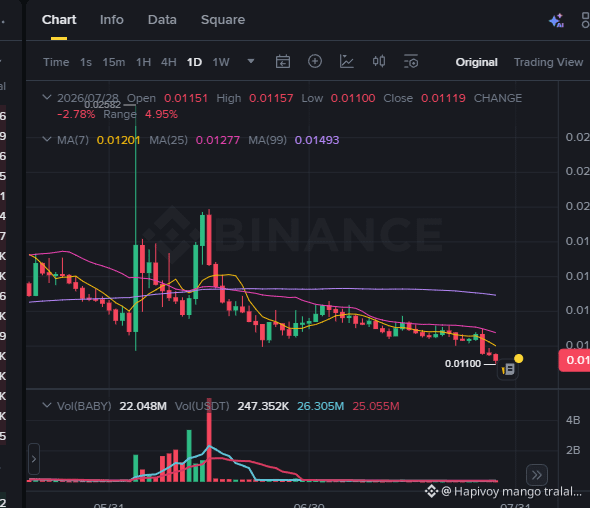This screenshot has width=590, height=508.
Task: Click the Range value 4.95%
Action: point(161,114)
